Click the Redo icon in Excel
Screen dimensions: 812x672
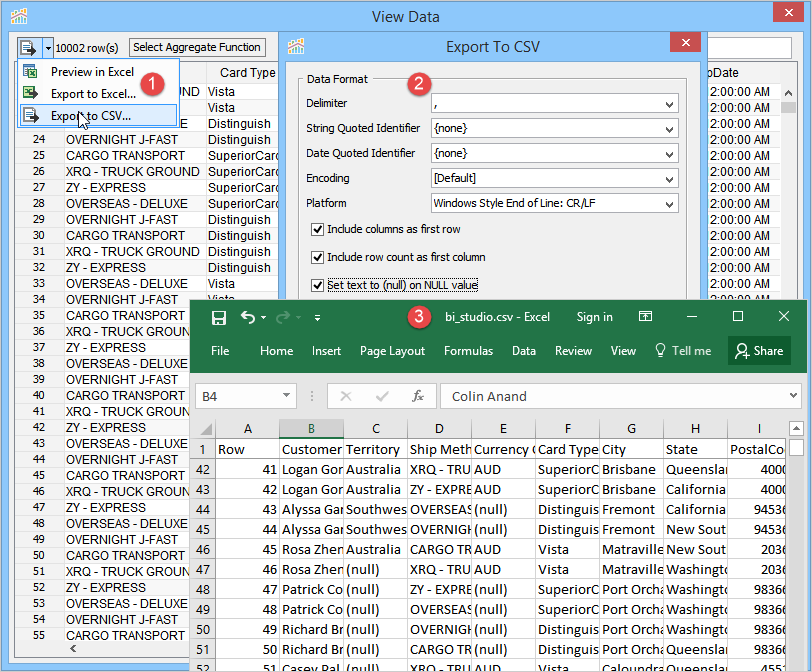click(283, 317)
